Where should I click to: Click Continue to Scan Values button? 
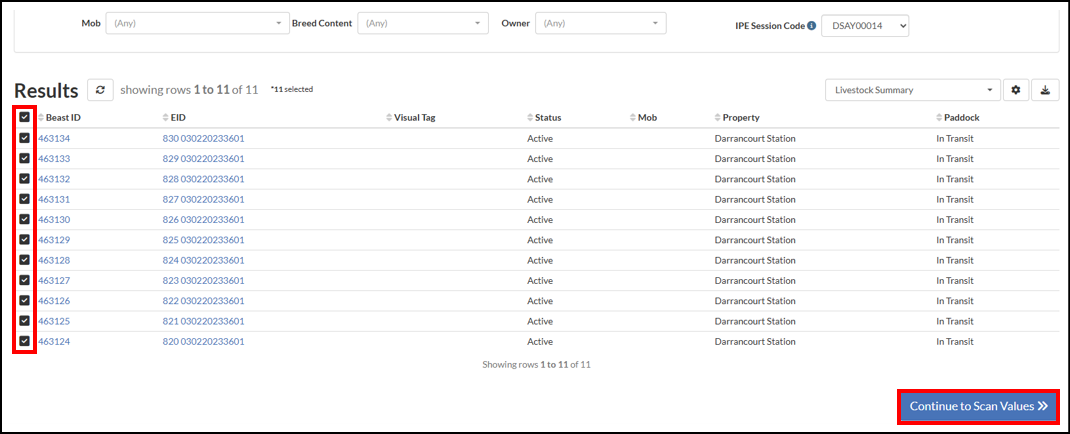(x=979, y=406)
